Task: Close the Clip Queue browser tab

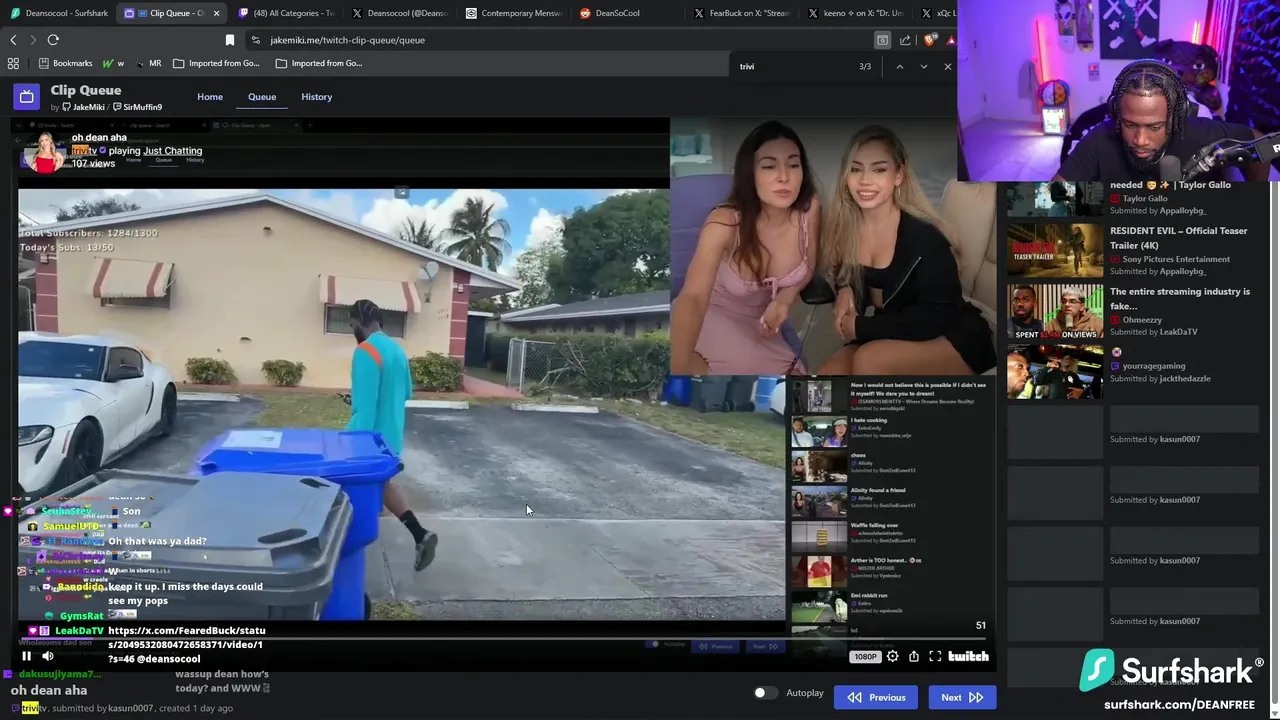Action: (216, 13)
